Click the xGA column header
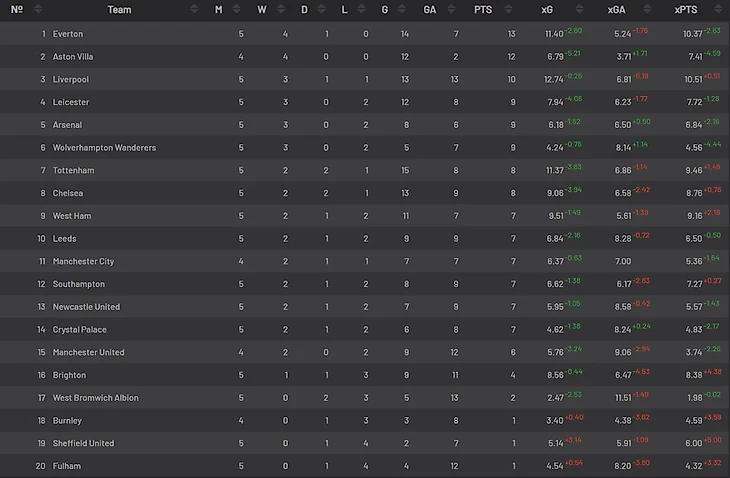Image resolution: width=730 pixels, height=478 pixels. tap(617, 10)
